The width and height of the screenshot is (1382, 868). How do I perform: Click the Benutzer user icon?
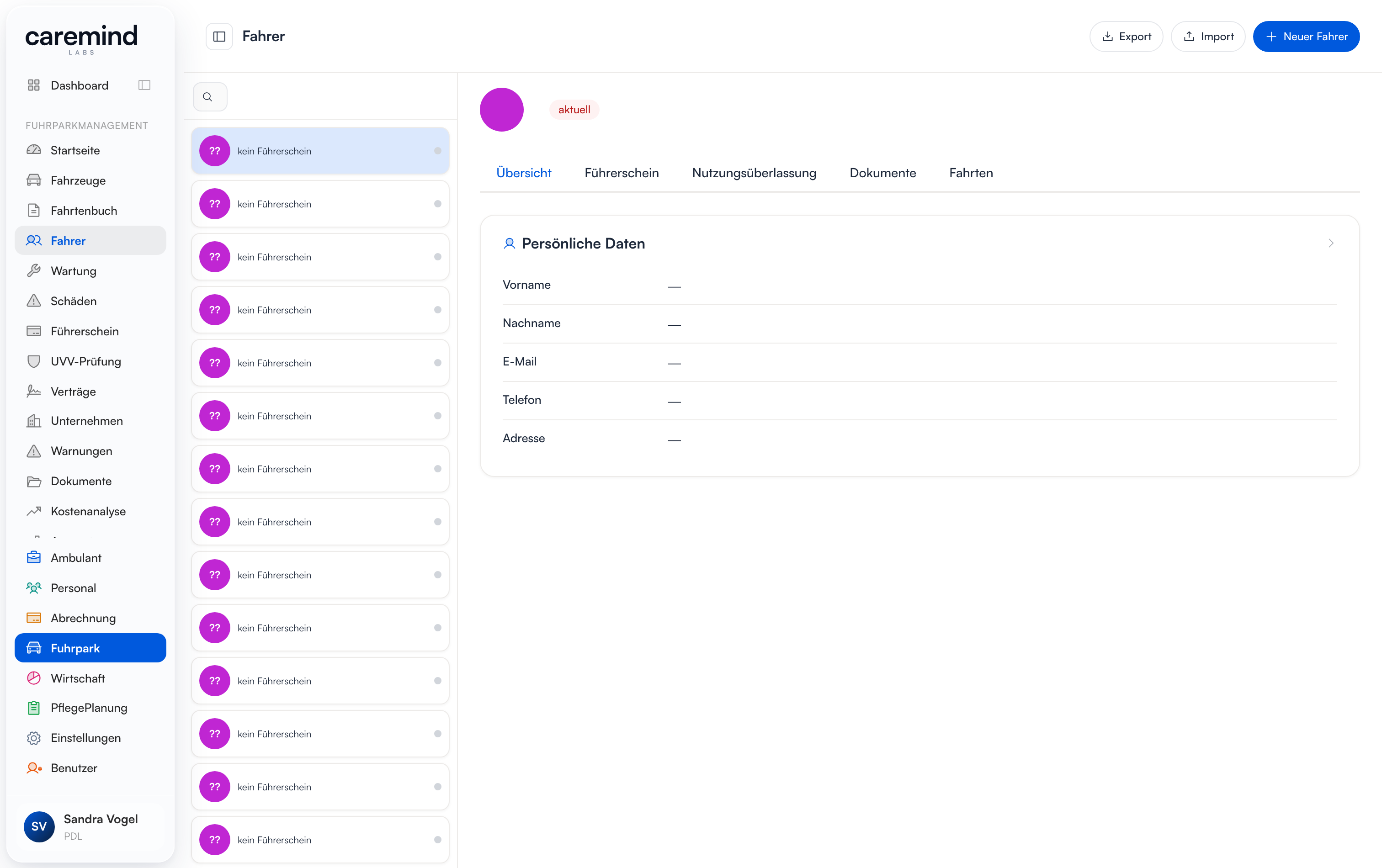(x=34, y=768)
